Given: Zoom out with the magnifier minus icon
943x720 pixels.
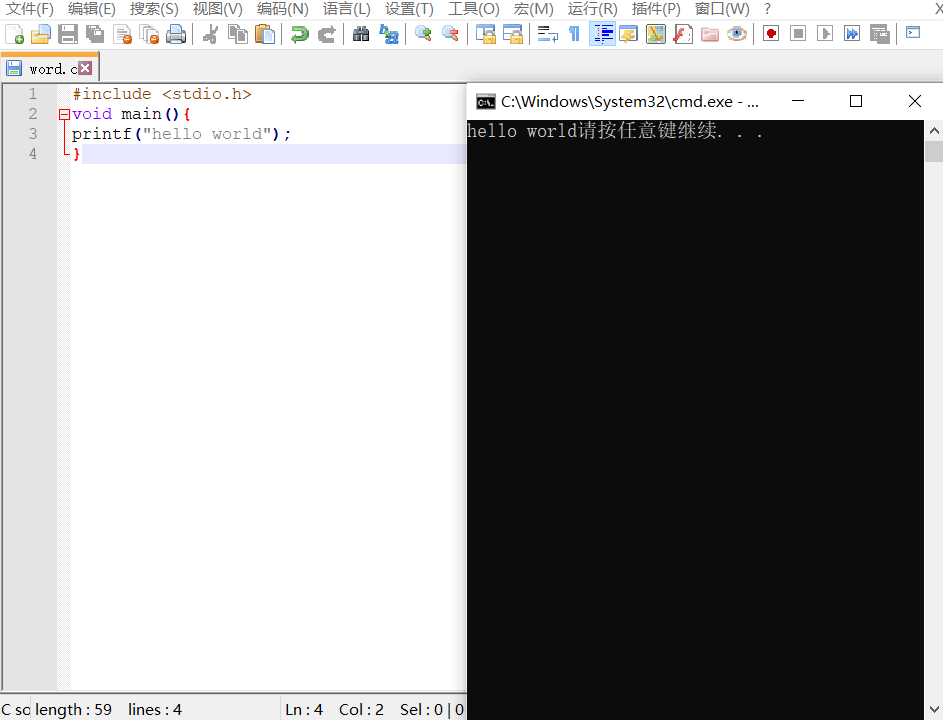Looking at the screenshot, I should click(450, 34).
